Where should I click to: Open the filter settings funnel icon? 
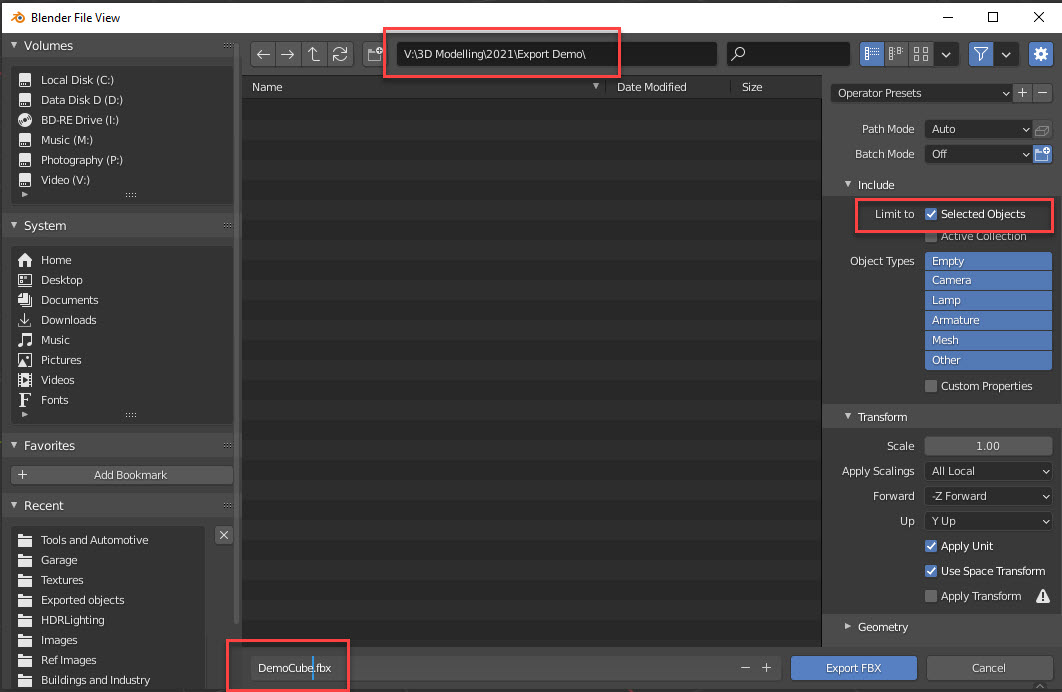coord(980,54)
